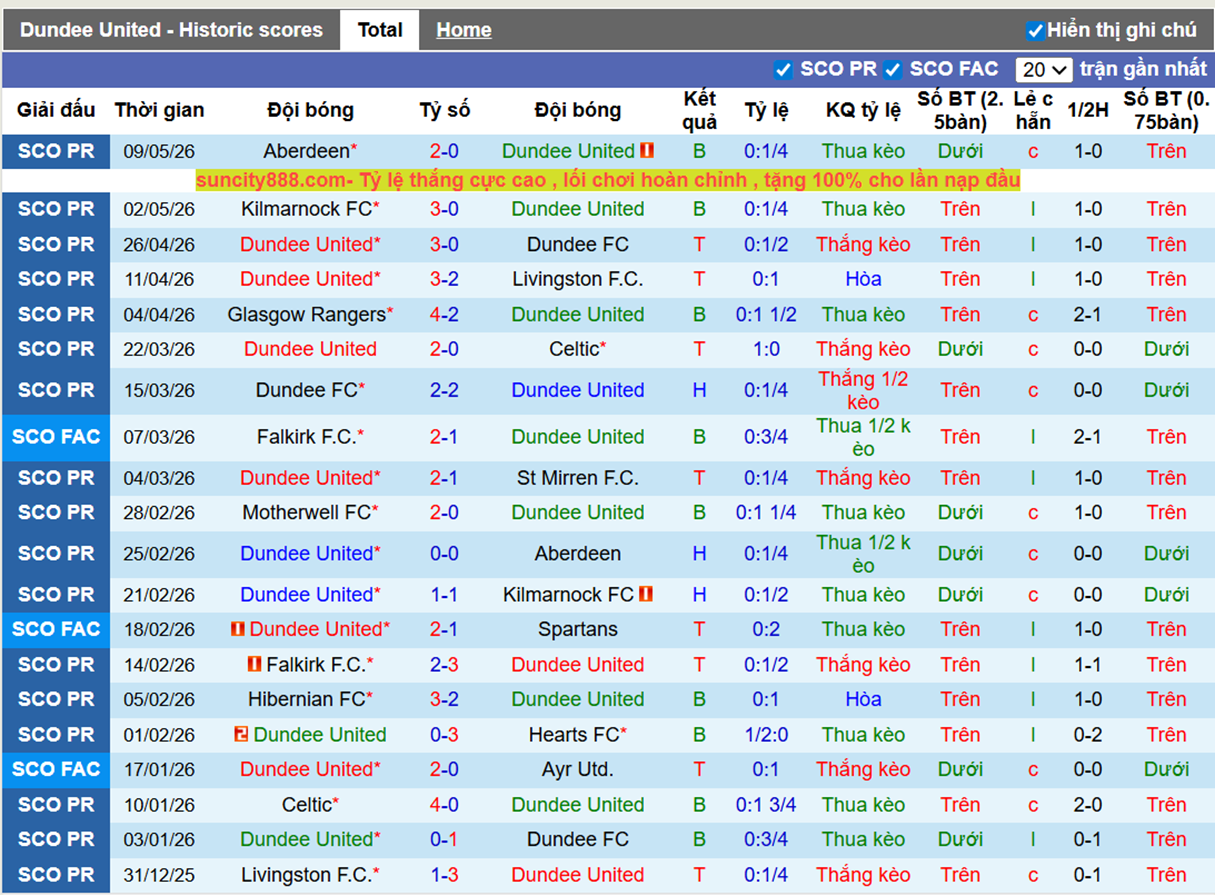Click Hòa result in Livingston 11/04/26 row
Viewport: 1215px width, 895px height.
(x=863, y=279)
